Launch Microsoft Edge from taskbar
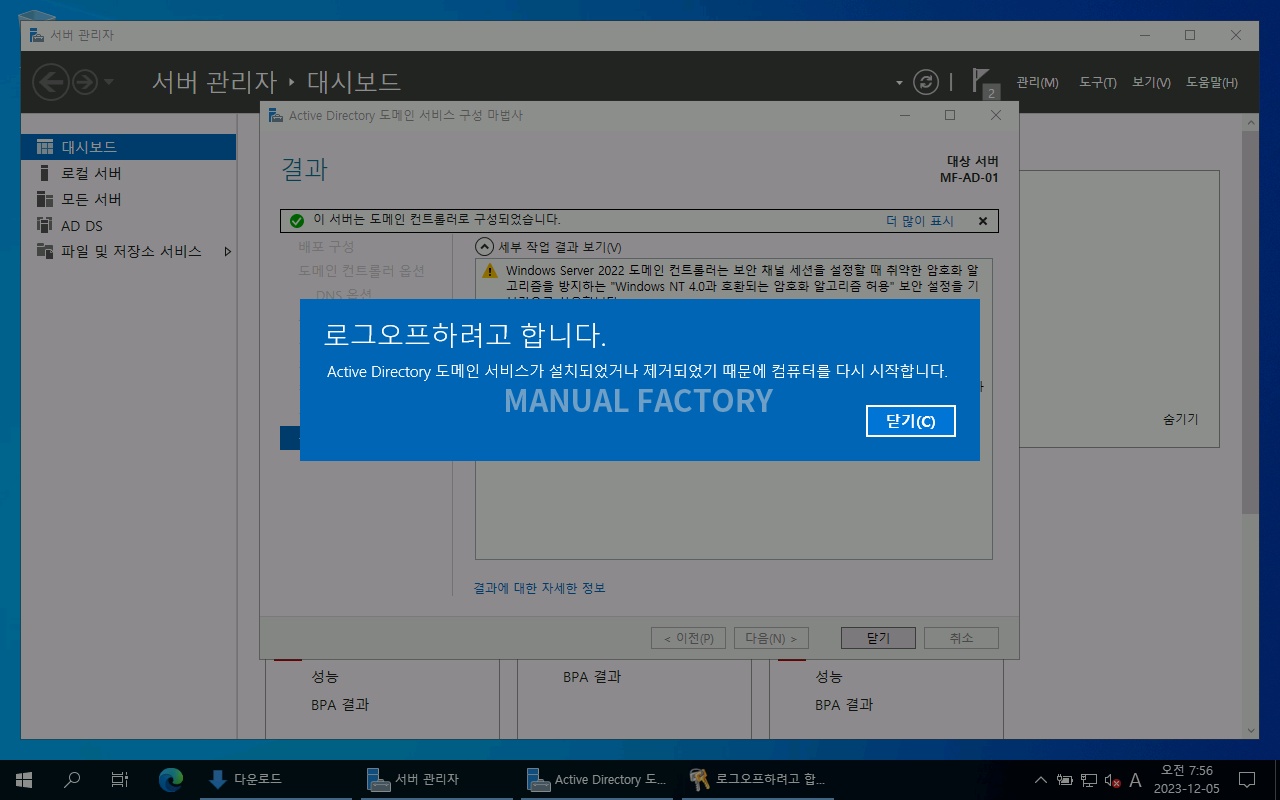Image resolution: width=1280 pixels, height=800 pixels. click(x=171, y=779)
